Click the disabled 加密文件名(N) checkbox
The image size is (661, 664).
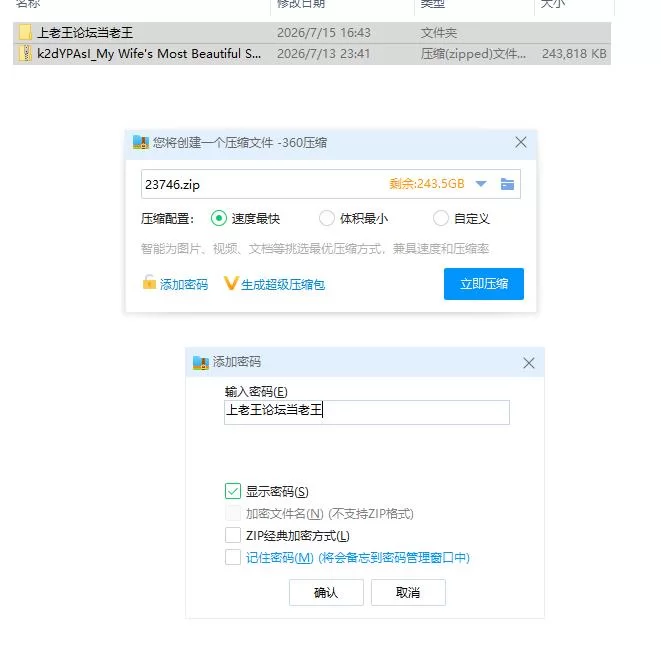(x=233, y=513)
